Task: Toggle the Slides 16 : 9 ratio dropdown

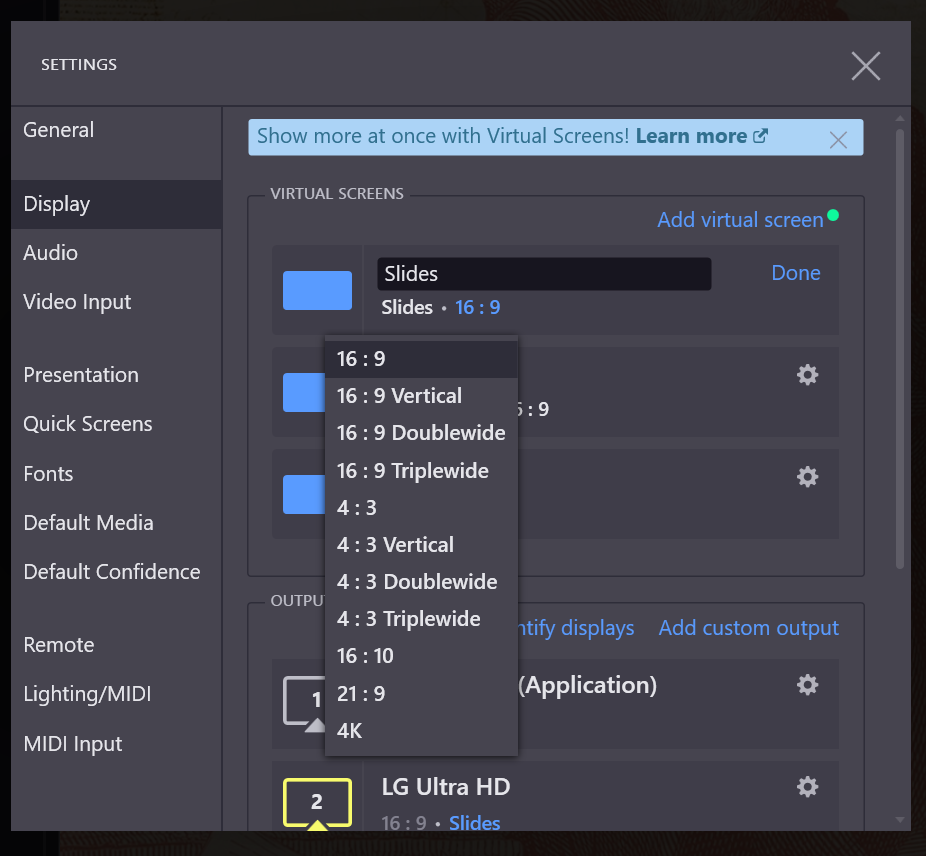Action: coord(477,307)
